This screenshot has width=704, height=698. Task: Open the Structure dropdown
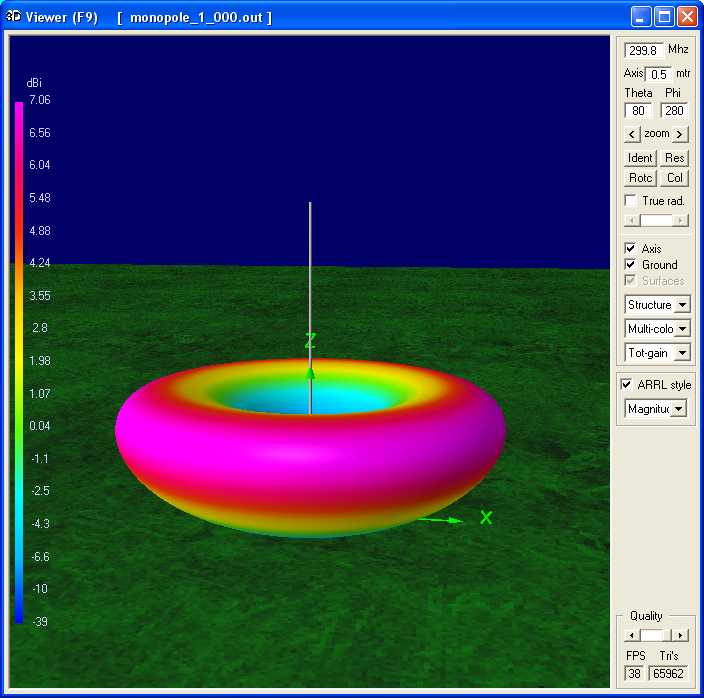click(682, 304)
